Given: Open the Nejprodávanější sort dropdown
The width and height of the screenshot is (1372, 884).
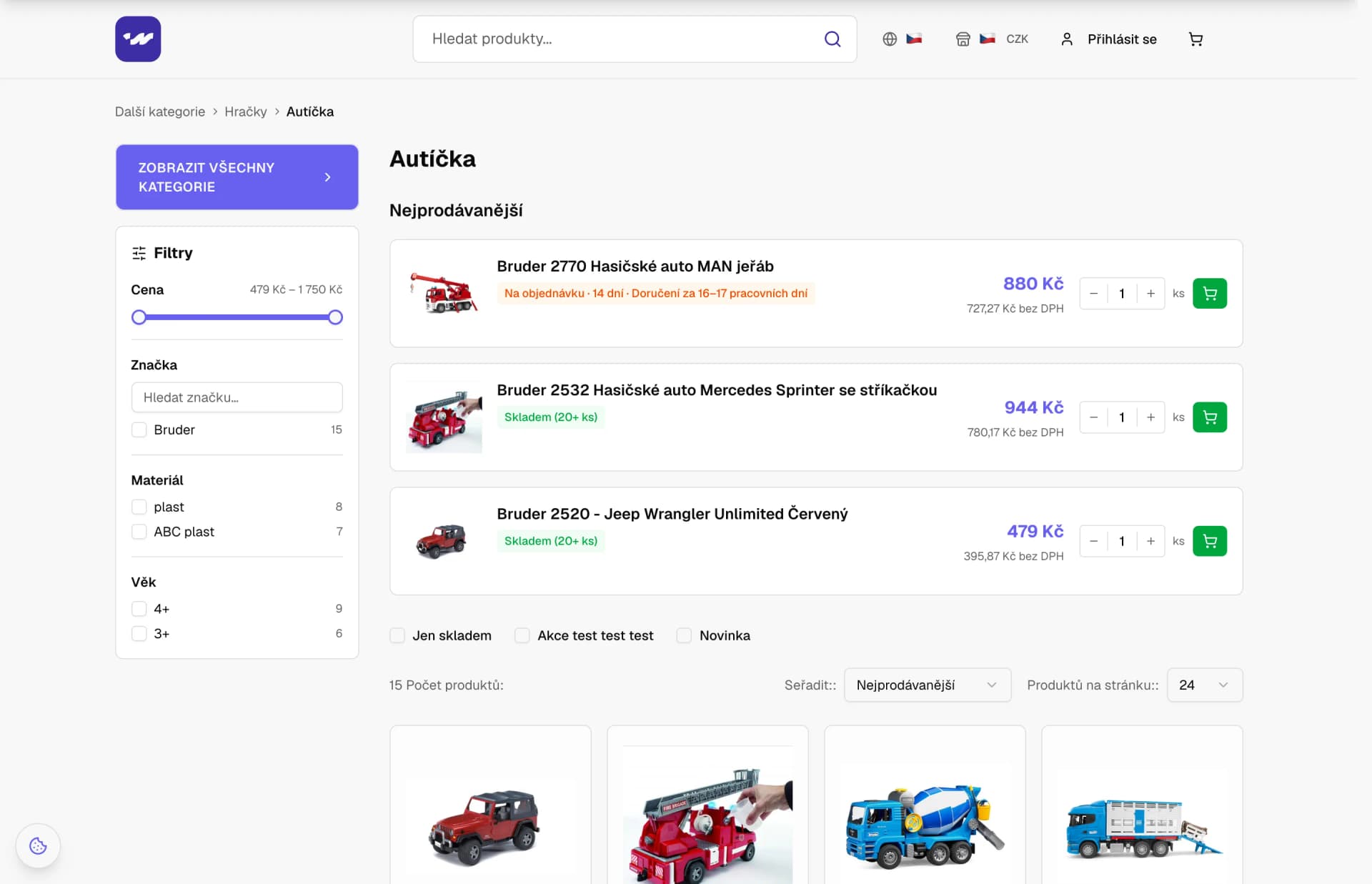Looking at the screenshot, I should (x=927, y=685).
